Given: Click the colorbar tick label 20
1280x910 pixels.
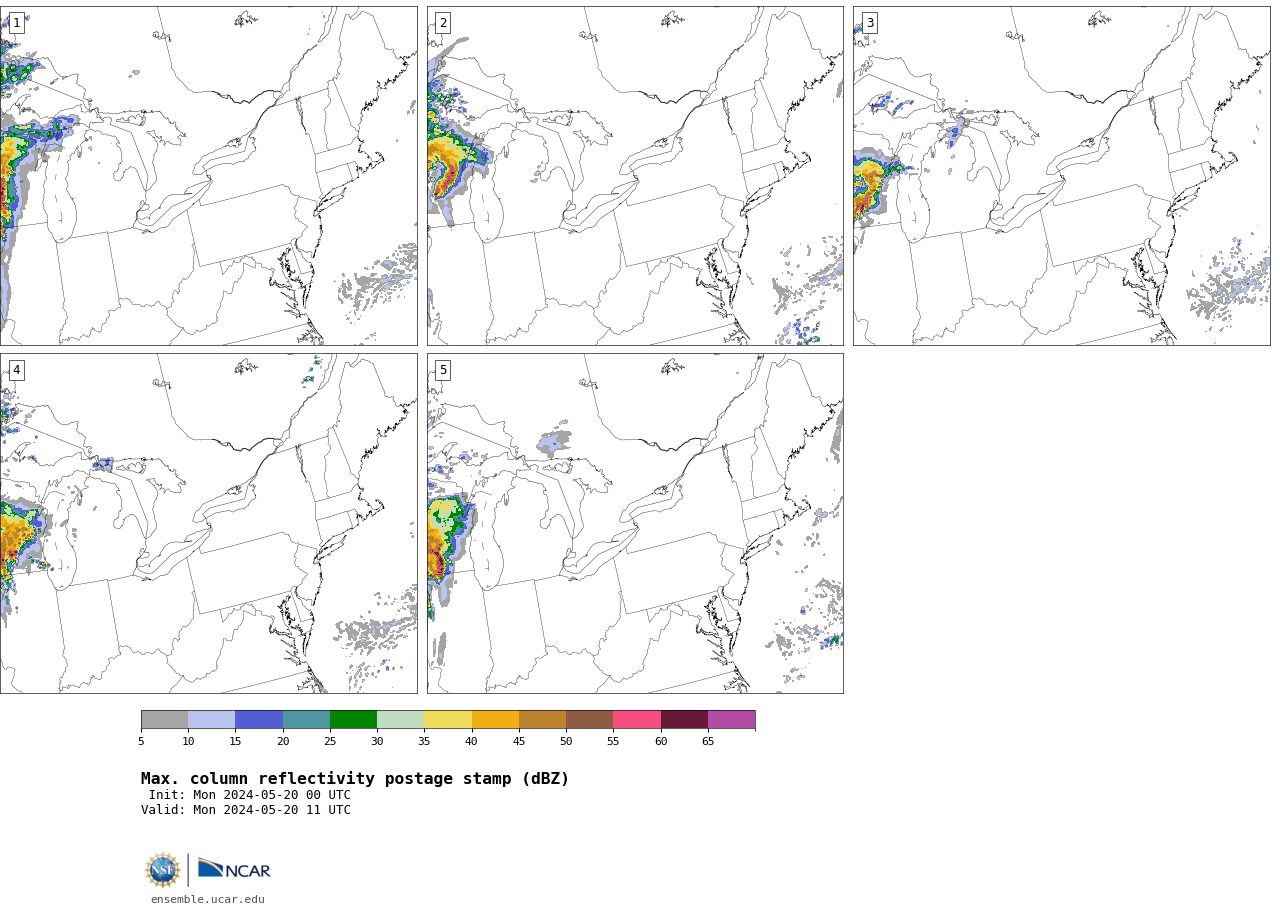Looking at the screenshot, I should pos(283,742).
